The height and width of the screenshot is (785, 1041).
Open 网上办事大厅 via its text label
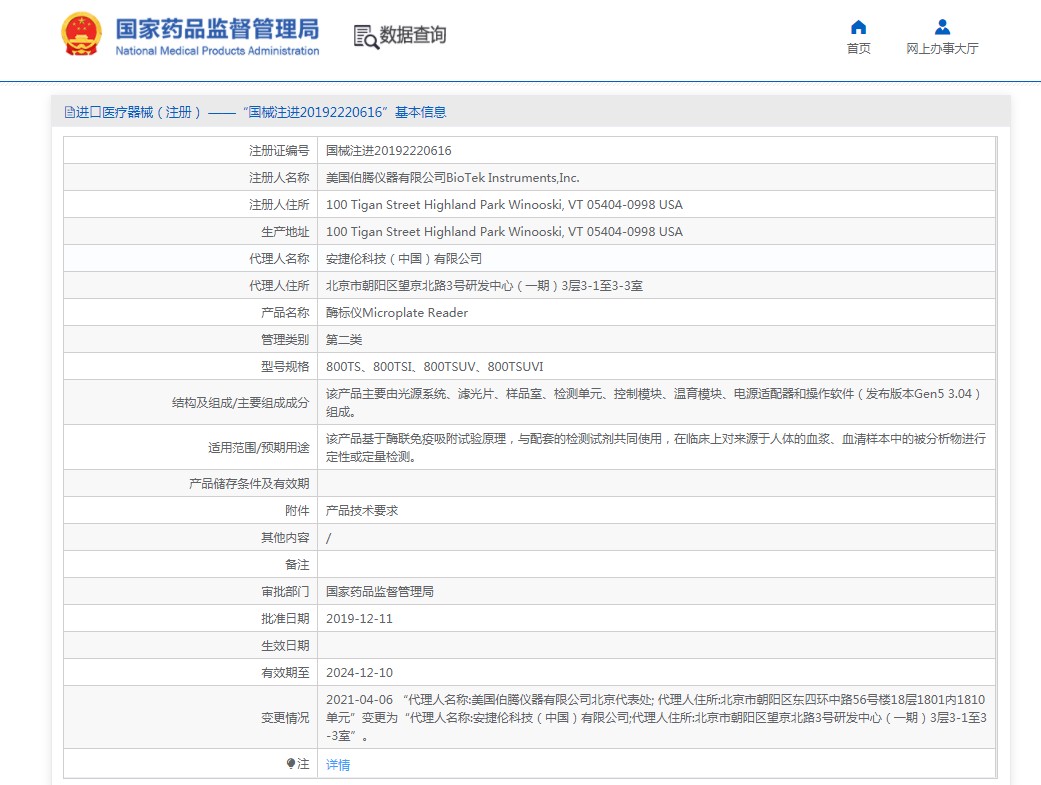(942, 49)
